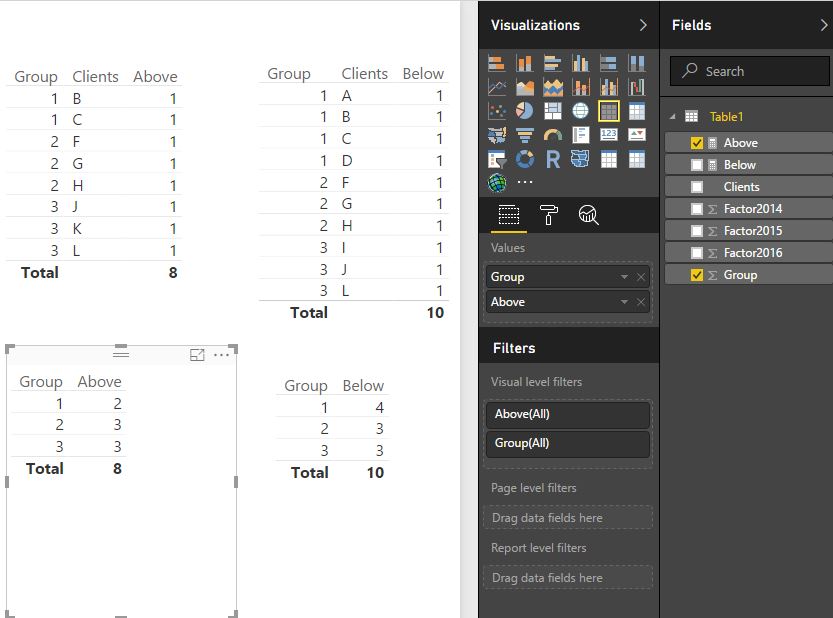
Task: Choose the scatter chart visual
Action: click(496, 111)
